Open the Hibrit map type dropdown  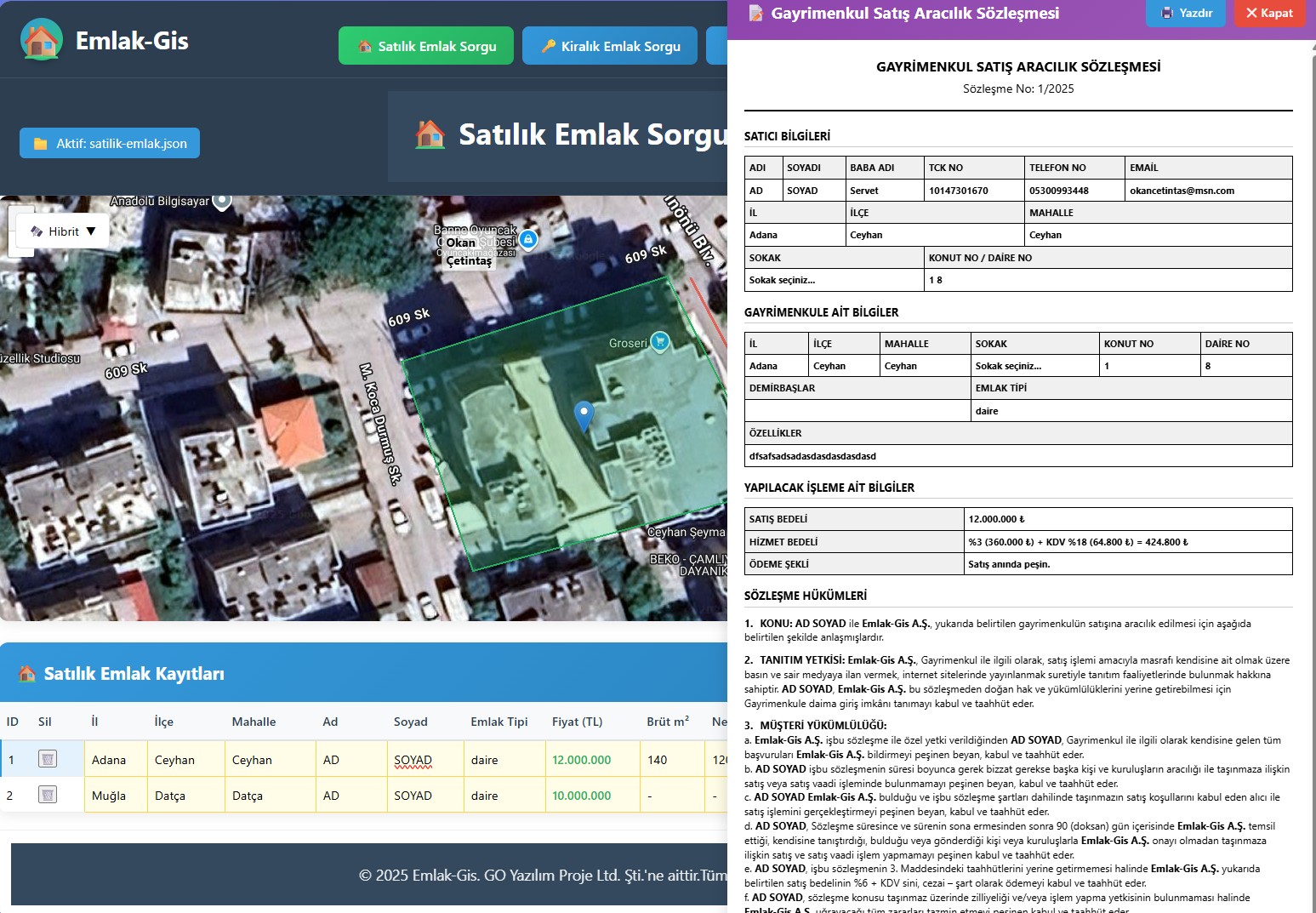click(x=64, y=231)
